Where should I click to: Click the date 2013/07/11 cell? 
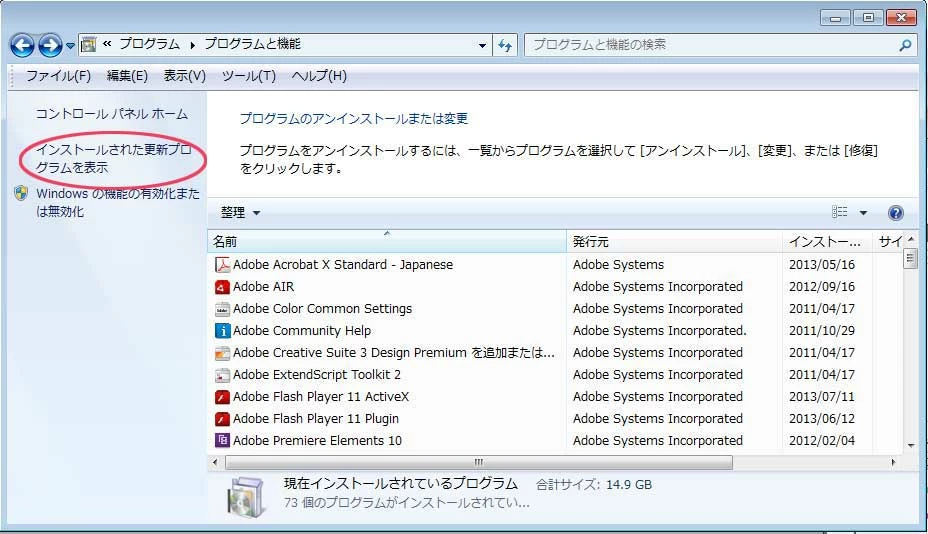click(821, 397)
